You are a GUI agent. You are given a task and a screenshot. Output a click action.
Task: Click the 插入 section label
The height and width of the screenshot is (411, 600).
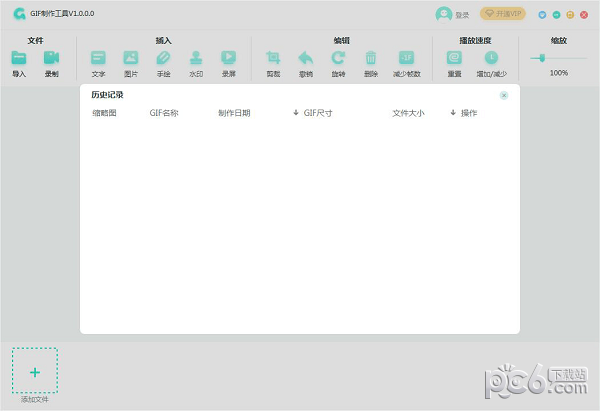coord(163,41)
